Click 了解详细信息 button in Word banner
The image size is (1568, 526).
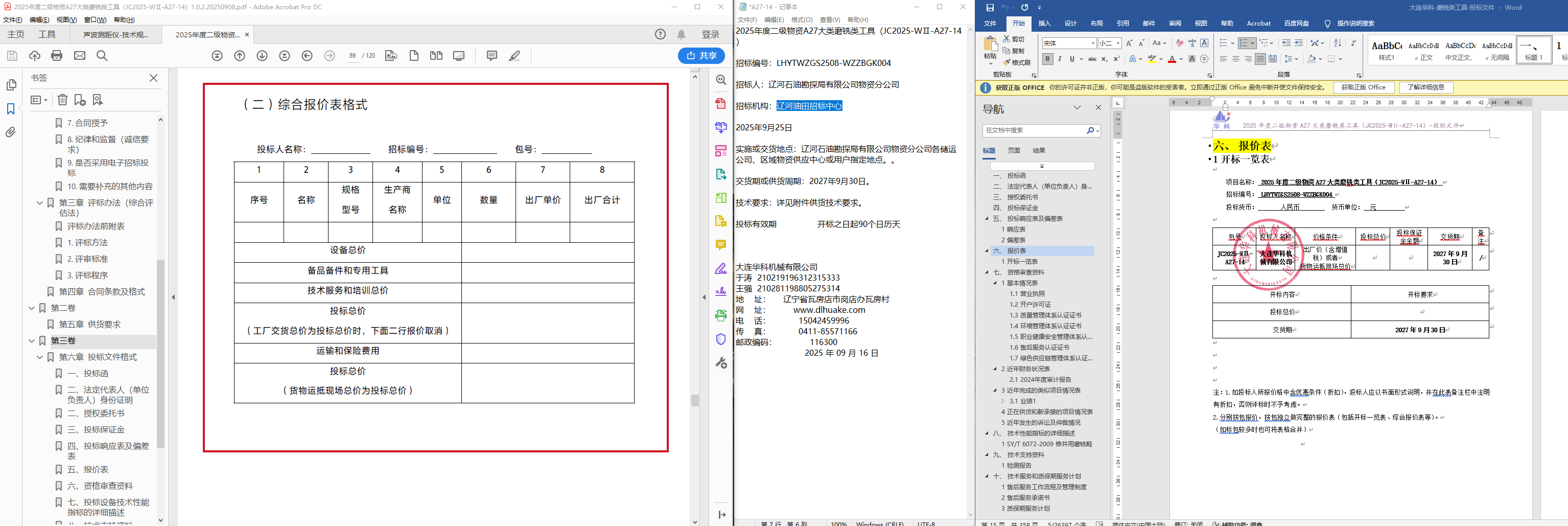coord(1425,88)
